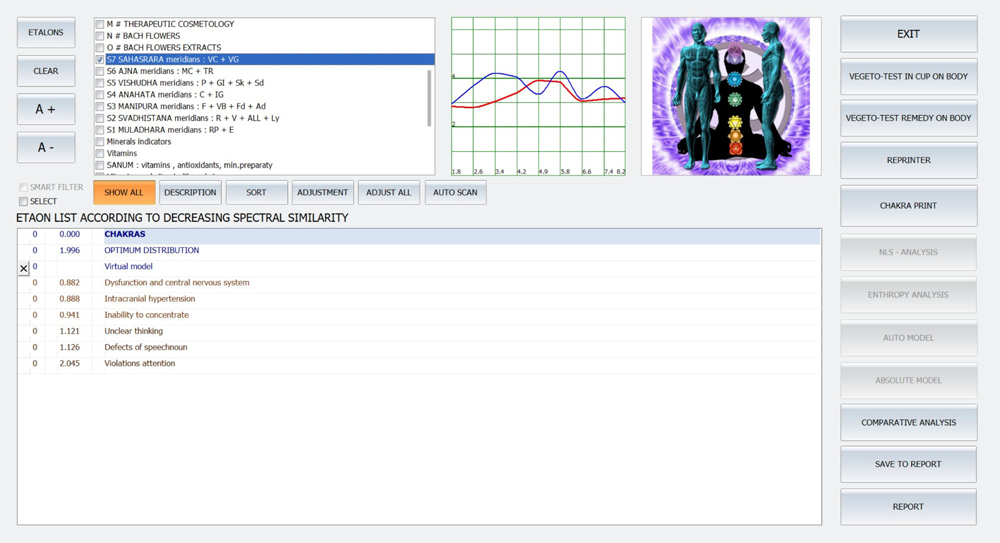This screenshot has height=543, width=1000.
Task: Click the etalon category list scrollbar
Action: 429,98
